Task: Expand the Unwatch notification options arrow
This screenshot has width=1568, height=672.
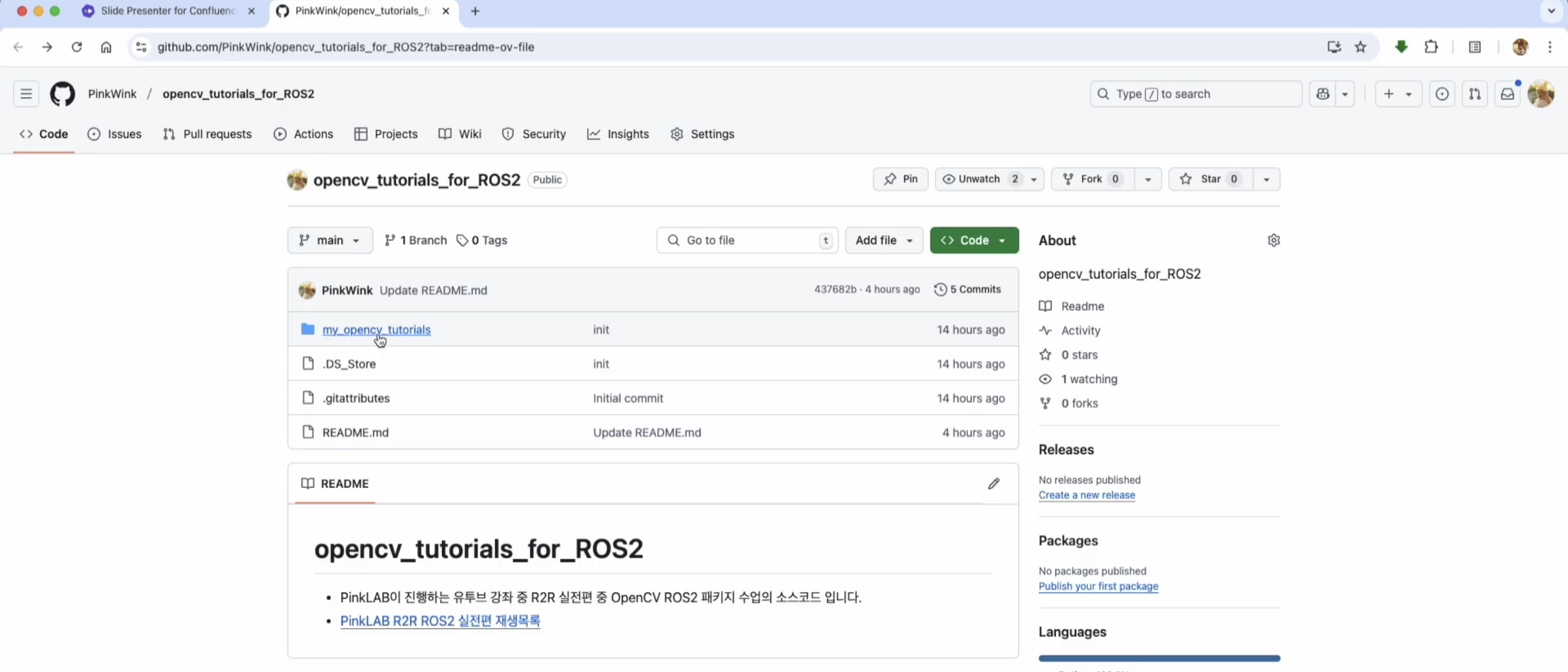Action: [x=1034, y=179]
